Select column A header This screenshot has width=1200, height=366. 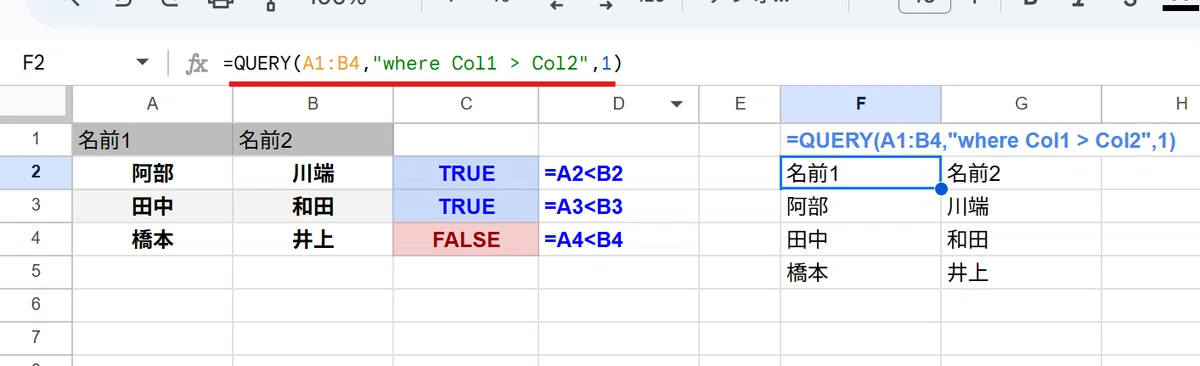point(152,103)
